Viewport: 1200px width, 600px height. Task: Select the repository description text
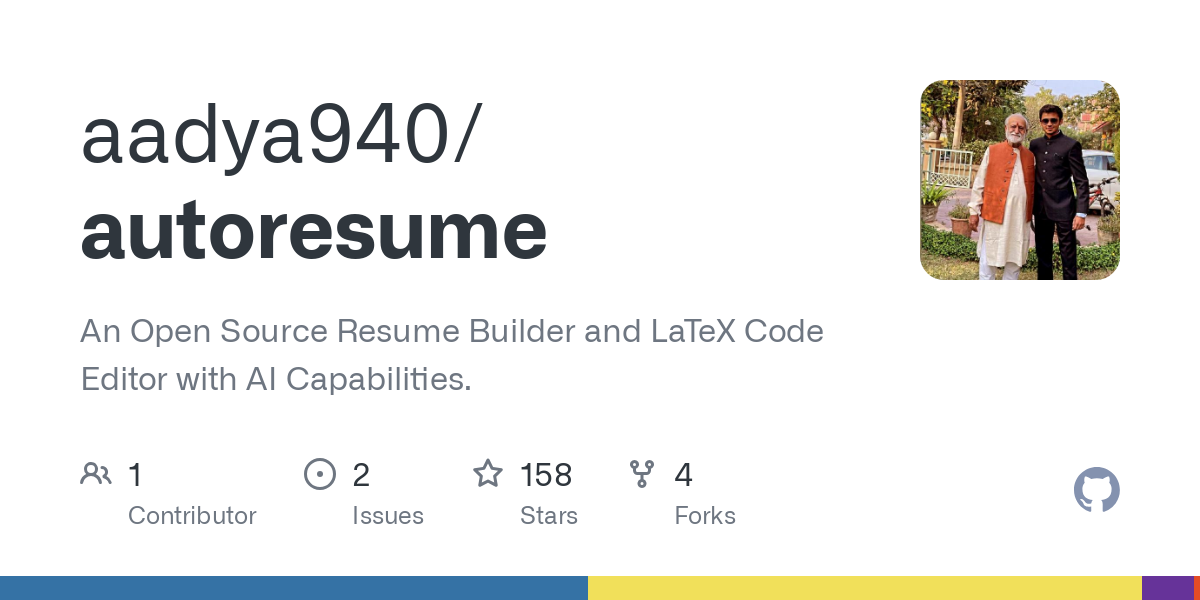(452, 355)
